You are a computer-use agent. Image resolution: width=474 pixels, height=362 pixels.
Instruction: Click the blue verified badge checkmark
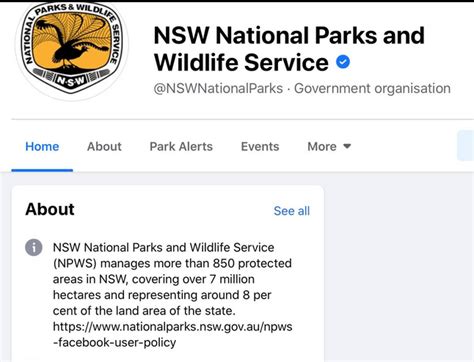(343, 62)
